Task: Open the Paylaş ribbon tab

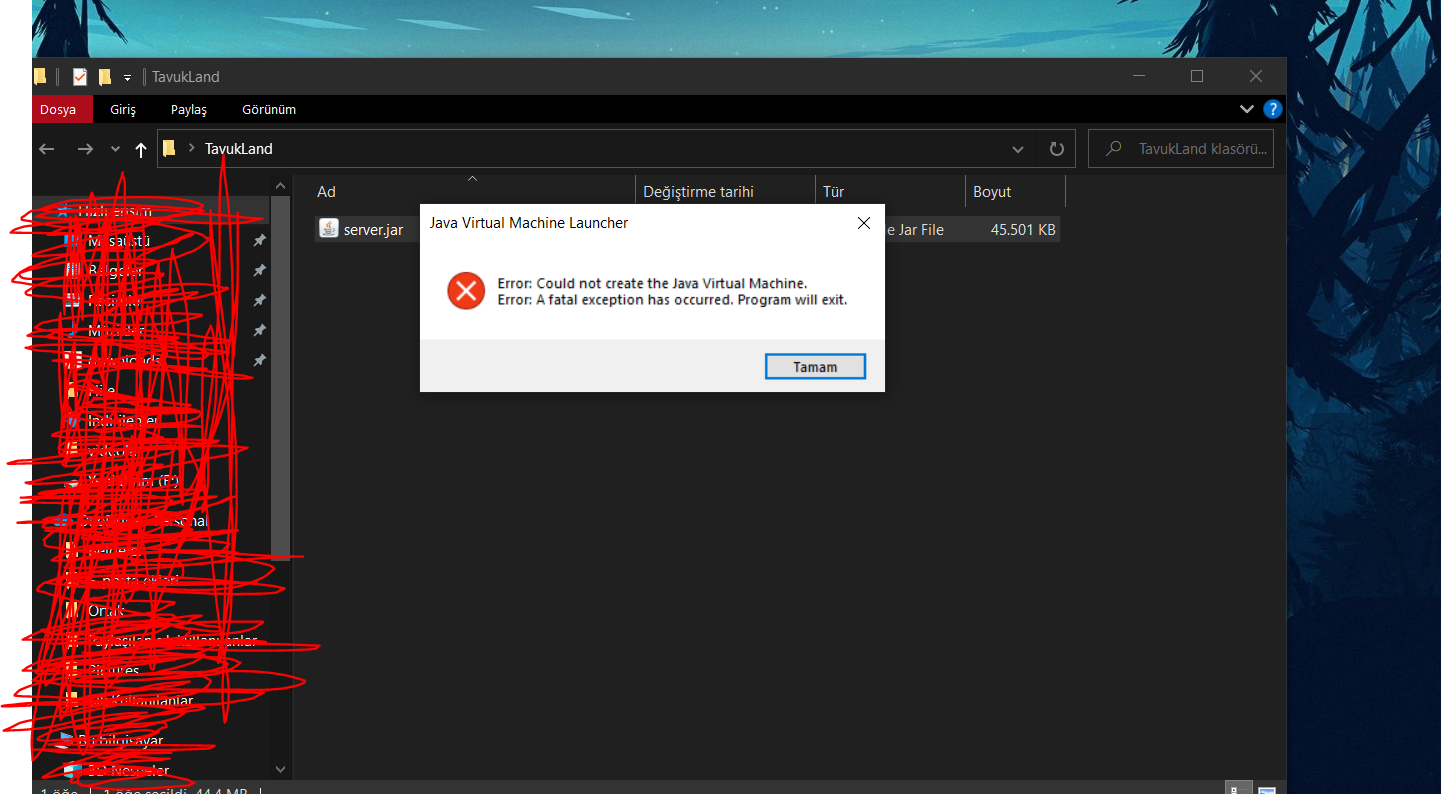Action: (188, 109)
